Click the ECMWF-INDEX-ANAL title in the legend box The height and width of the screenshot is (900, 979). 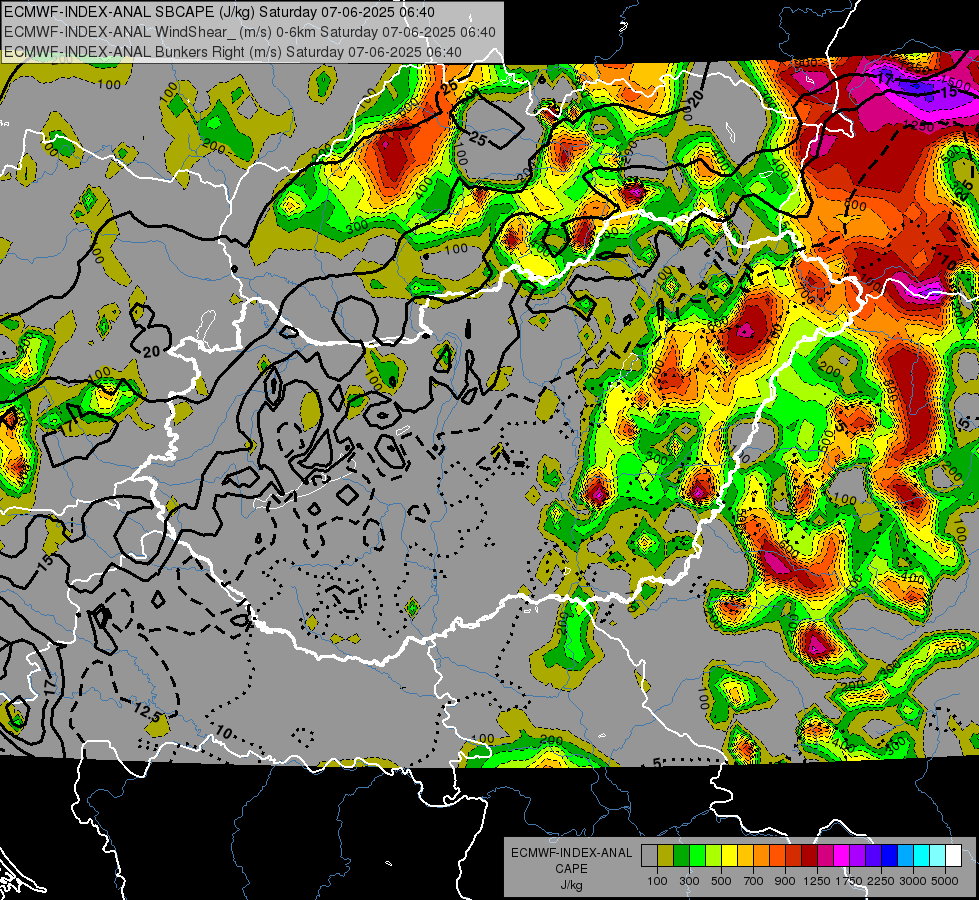click(571, 853)
